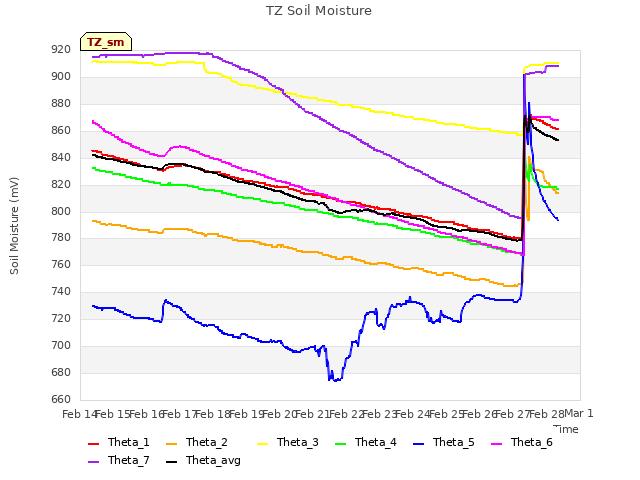Screen dimensions: 640x480
Task: Select the Theta_1 legend label
Action: tap(129, 442)
